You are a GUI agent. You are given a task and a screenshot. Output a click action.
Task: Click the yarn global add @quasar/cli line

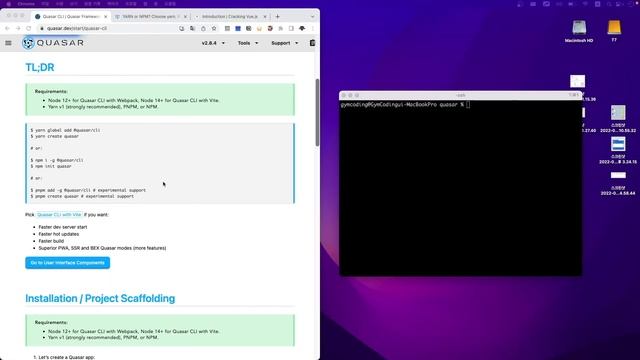coord(65,130)
